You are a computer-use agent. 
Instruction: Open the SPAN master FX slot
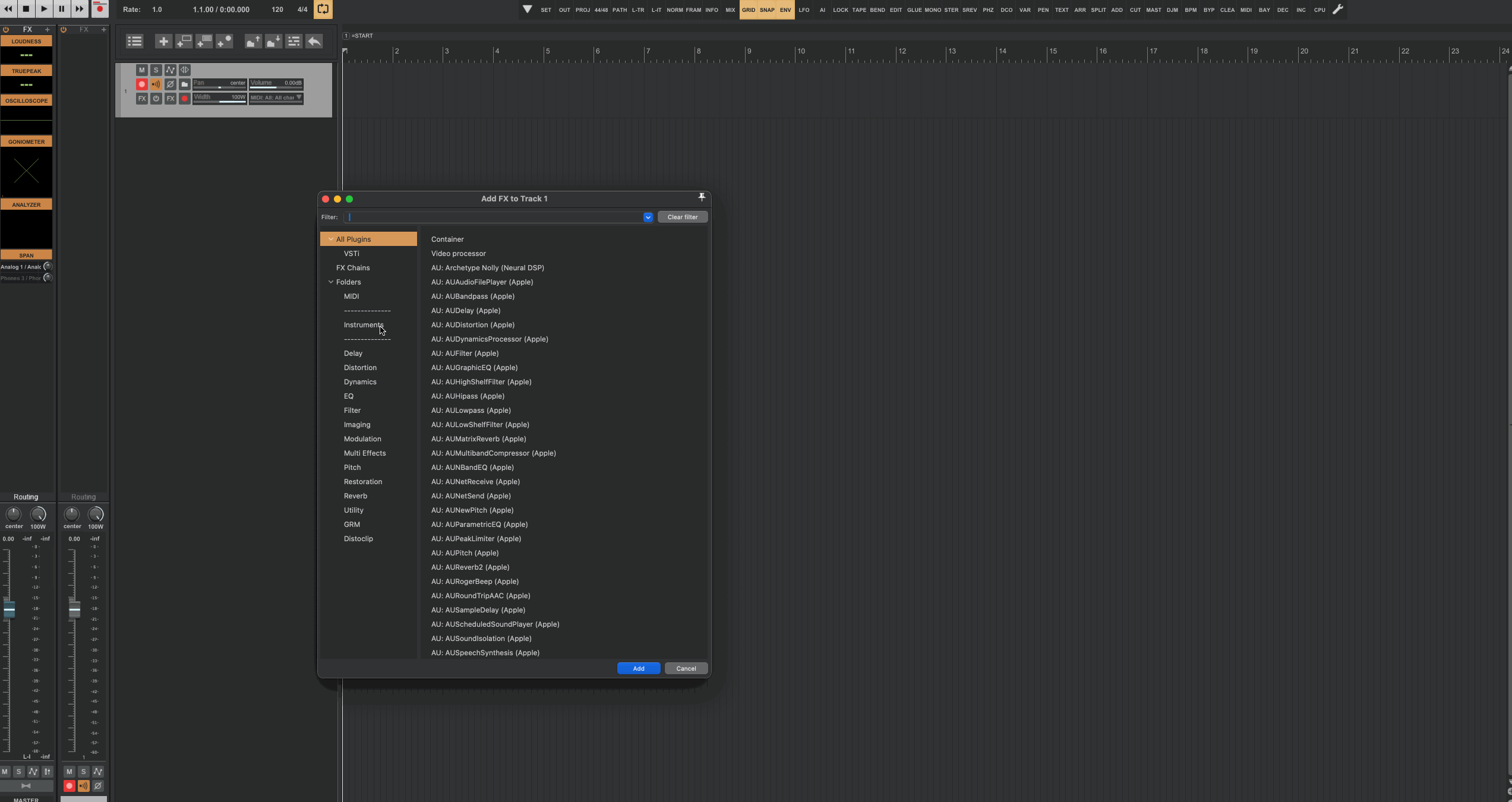click(26, 255)
